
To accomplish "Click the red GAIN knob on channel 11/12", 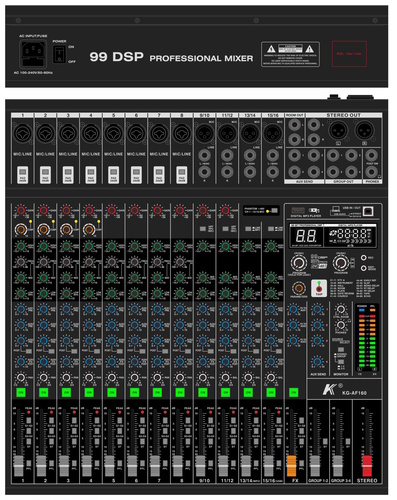I will coord(225,211).
